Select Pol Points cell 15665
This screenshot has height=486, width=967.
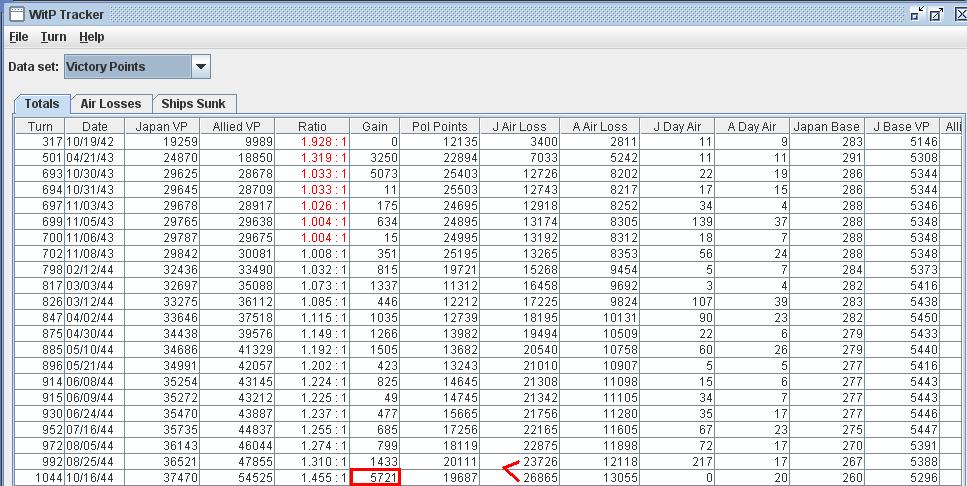439,414
